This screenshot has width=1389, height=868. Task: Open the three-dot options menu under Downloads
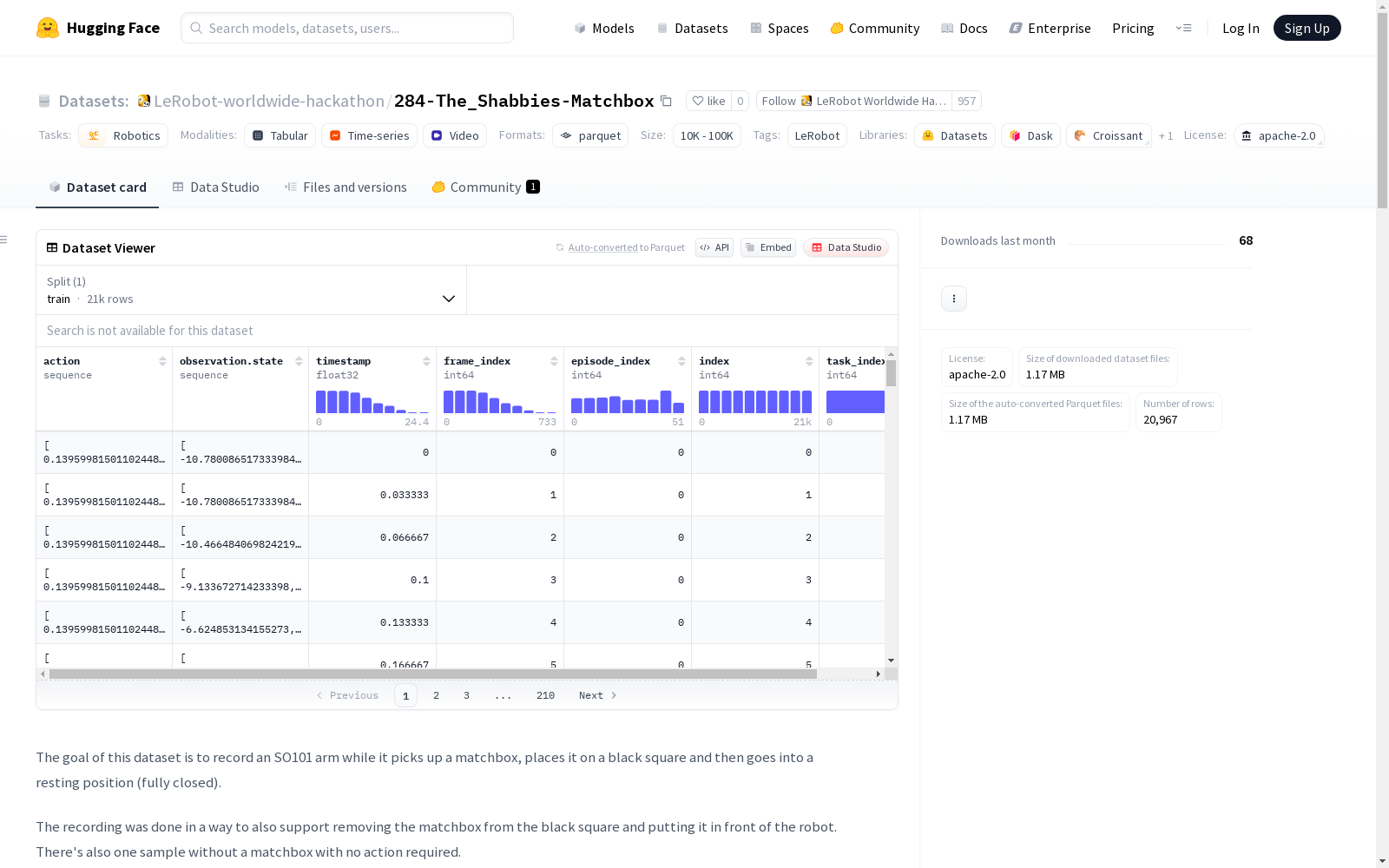954,299
